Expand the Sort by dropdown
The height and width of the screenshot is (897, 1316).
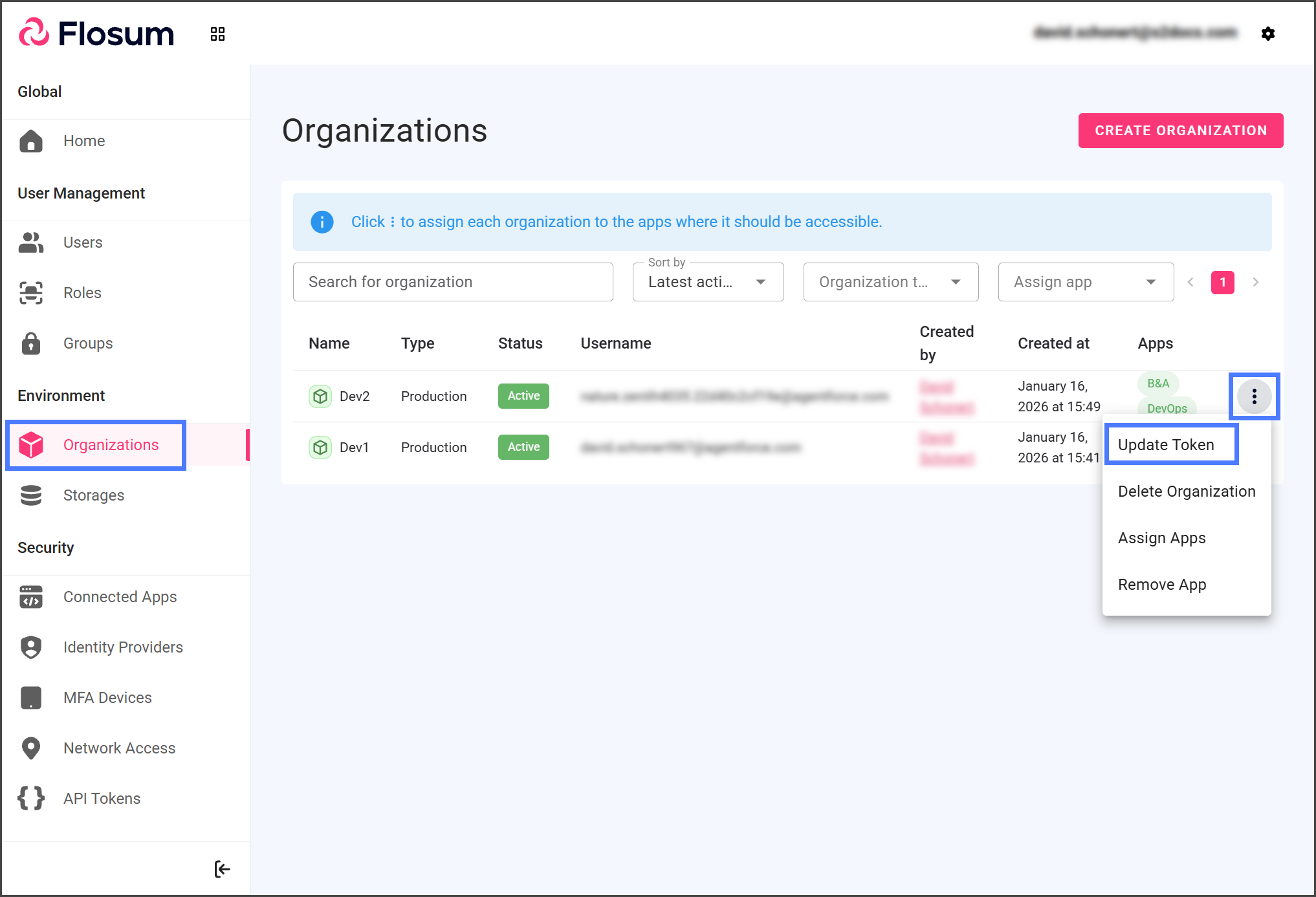708,282
